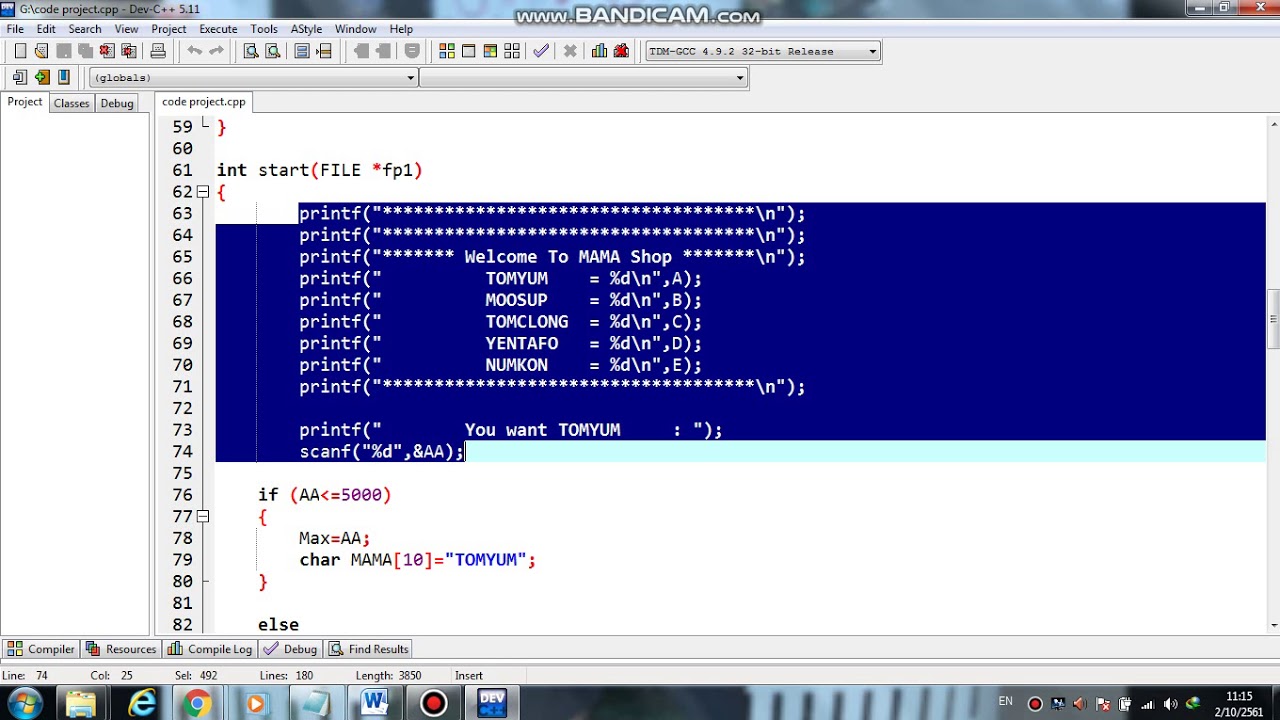Open Google Chrome from the taskbar
Screen dimensions: 1280x720
[x=196, y=704]
